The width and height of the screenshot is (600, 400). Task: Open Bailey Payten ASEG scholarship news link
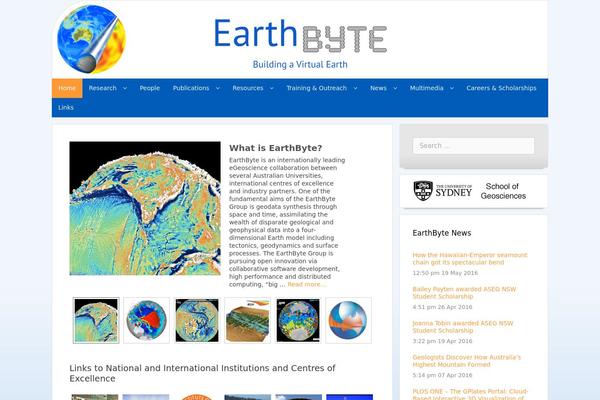coord(464,293)
